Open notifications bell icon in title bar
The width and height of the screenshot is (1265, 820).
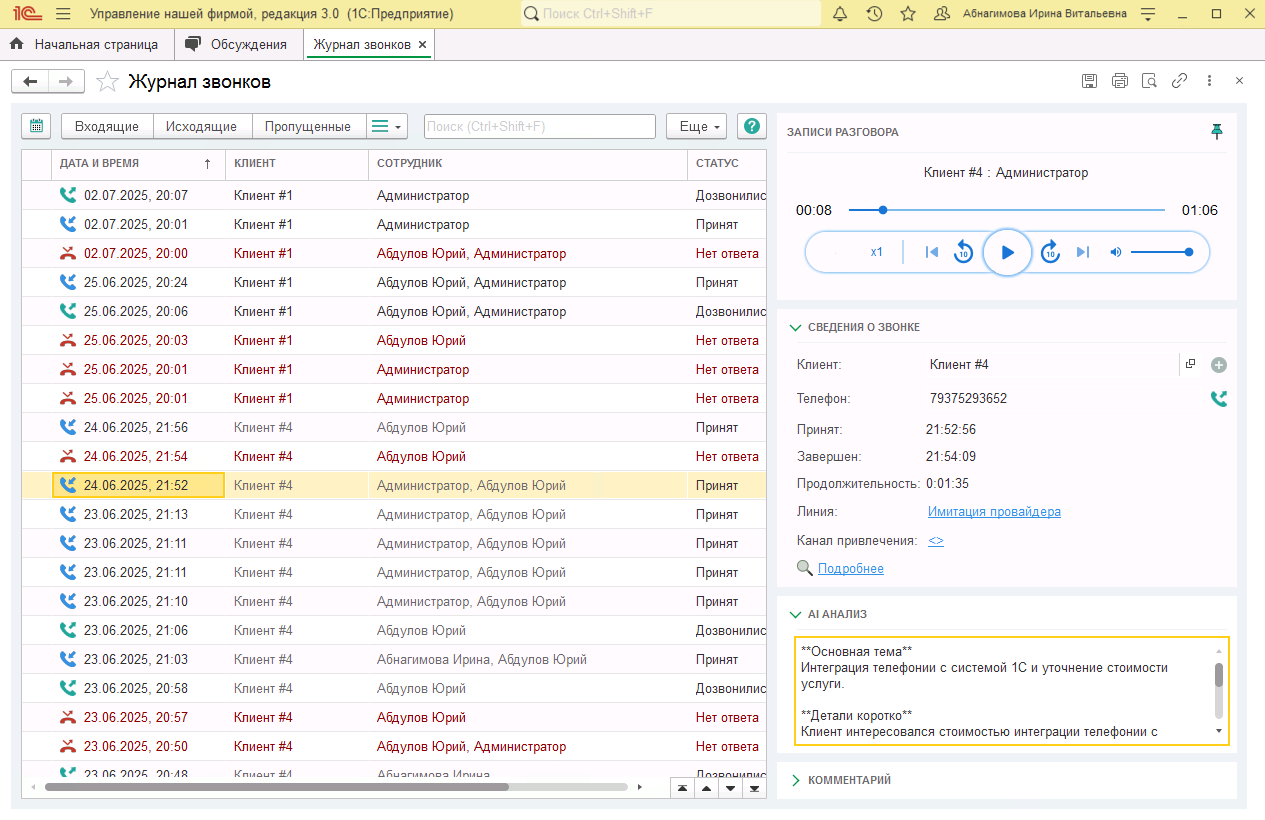pos(840,14)
